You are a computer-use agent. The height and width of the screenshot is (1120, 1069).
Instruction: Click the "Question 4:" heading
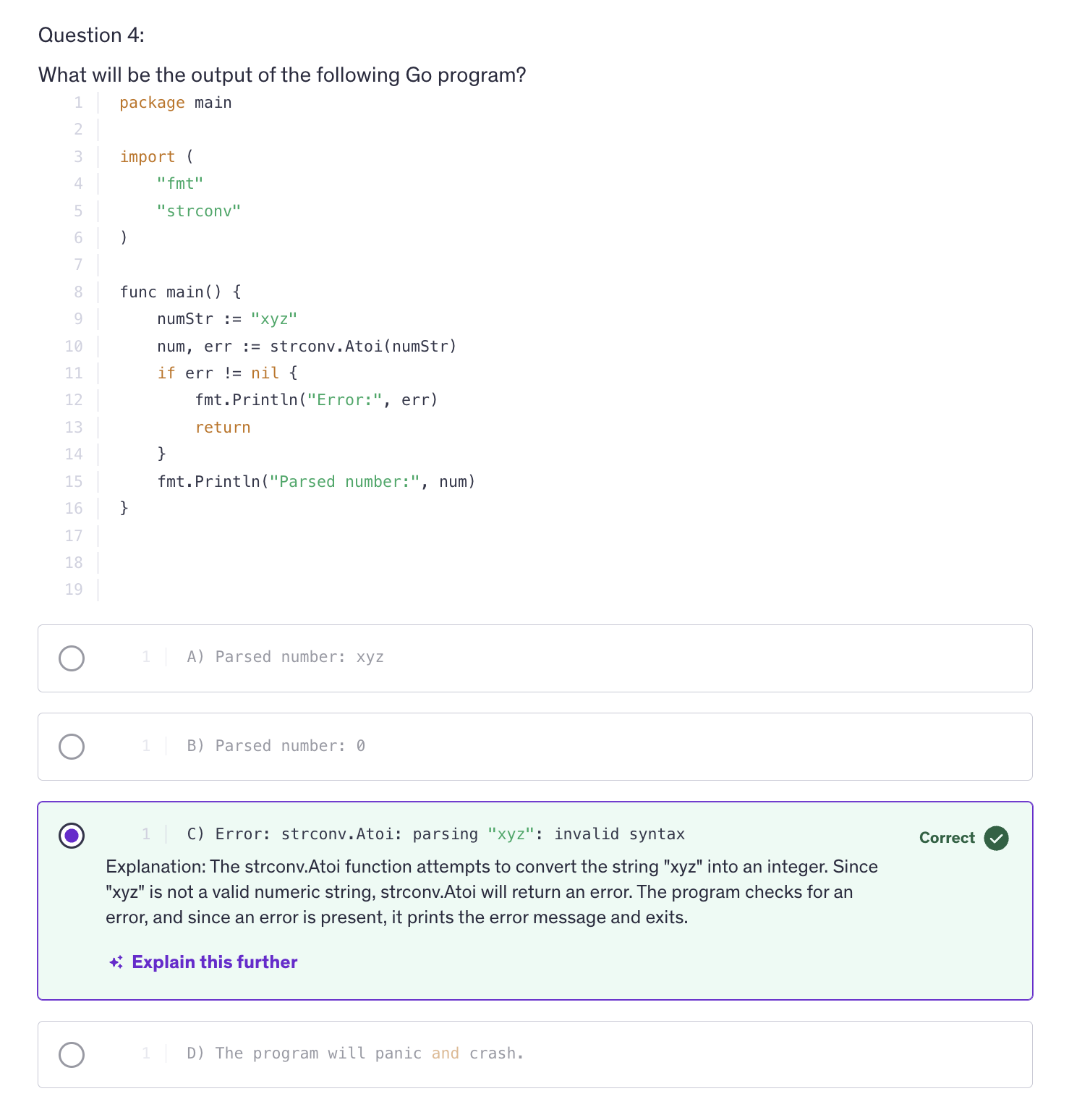coord(91,35)
